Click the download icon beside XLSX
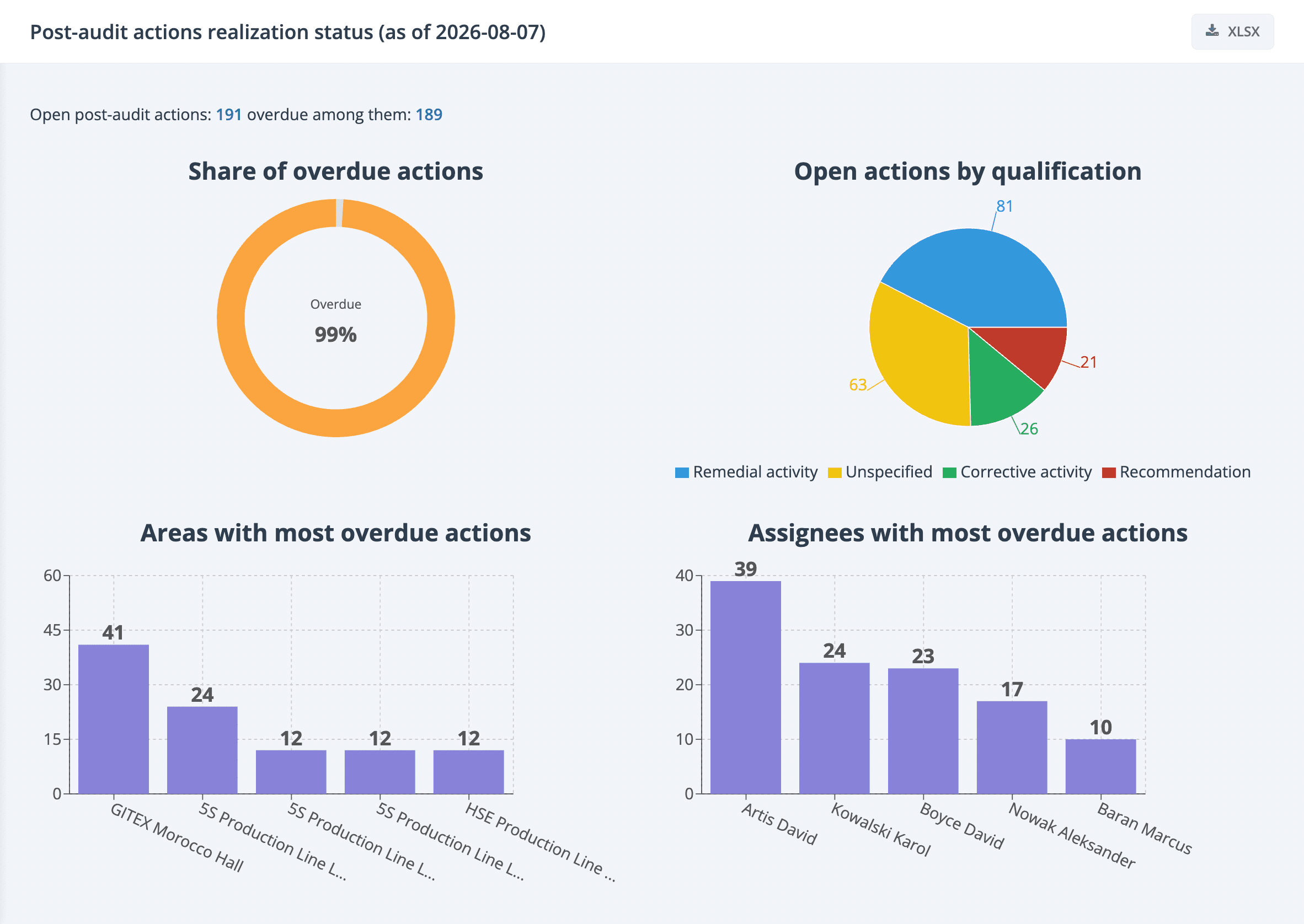The image size is (1304, 924). 1212,31
